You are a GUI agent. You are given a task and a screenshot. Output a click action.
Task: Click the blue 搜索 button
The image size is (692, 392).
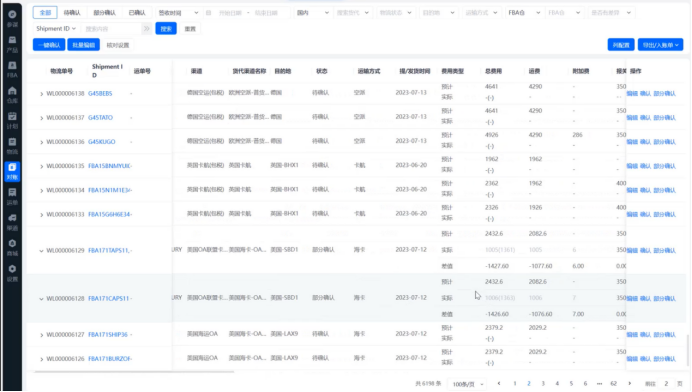point(166,29)
